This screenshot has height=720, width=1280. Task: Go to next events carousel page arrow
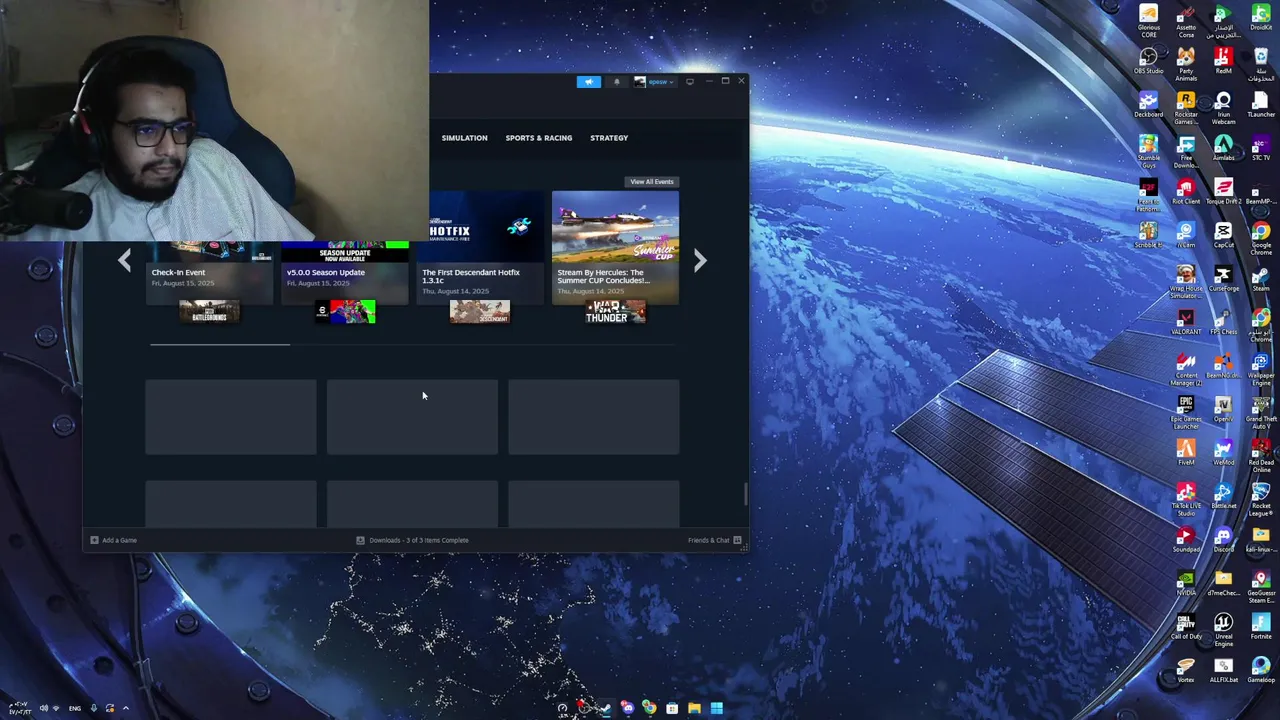tap(700, 261)
